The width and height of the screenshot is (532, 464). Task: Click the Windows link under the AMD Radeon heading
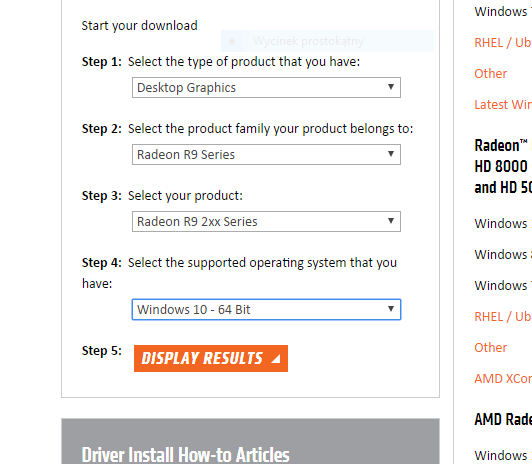(x=503, y=455)
